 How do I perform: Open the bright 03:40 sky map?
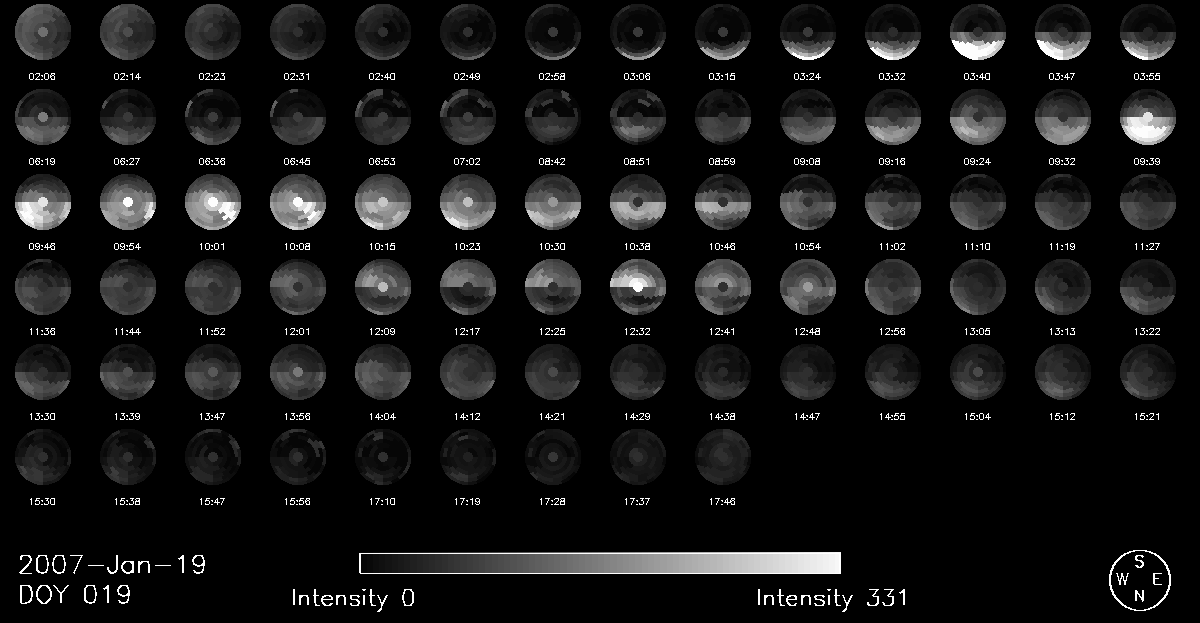(978, 32)
